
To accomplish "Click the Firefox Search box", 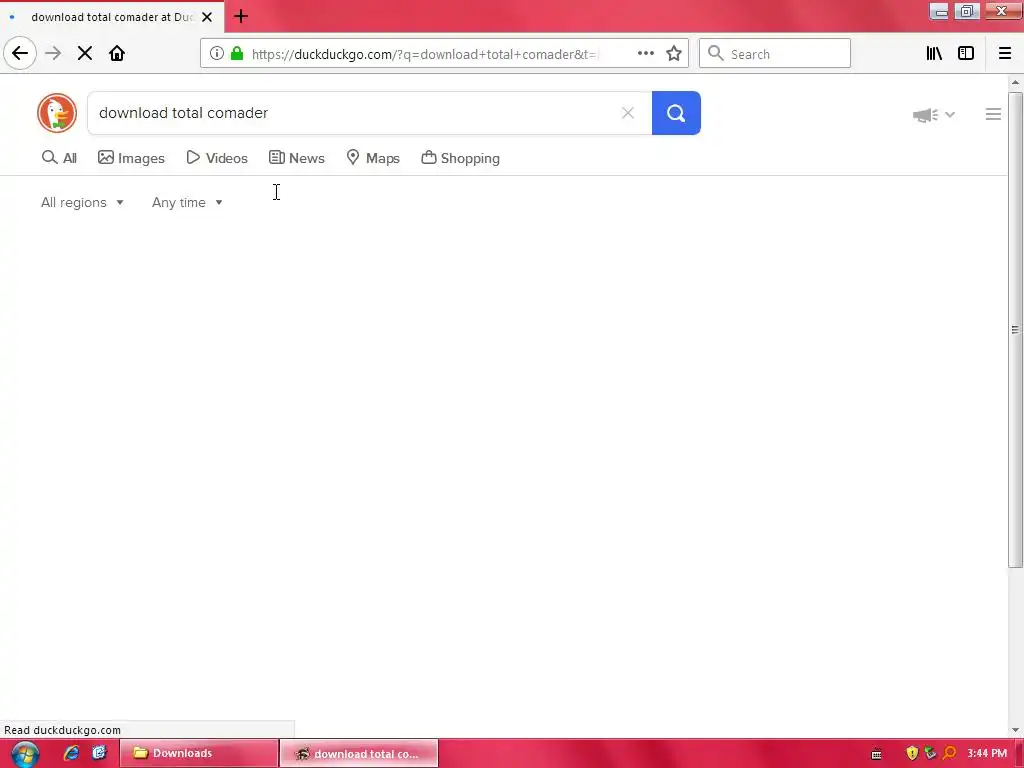I will tap(775, 54).
